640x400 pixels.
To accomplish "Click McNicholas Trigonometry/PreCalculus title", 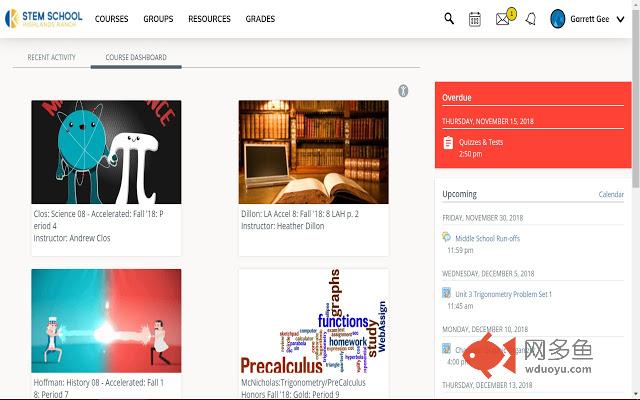I will coord(303,388).
